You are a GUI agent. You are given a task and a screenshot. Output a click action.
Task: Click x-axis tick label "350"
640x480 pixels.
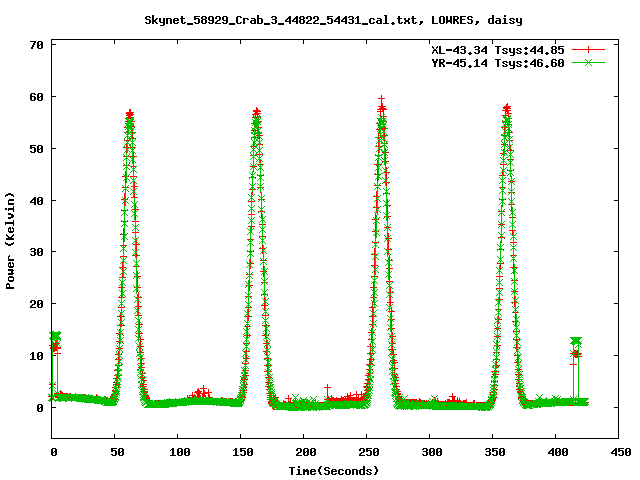(495, 452)
